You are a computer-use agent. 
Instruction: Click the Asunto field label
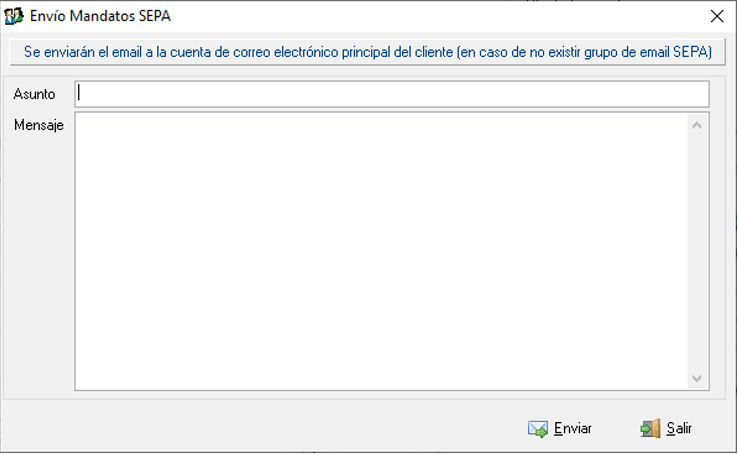pyautogui.click(x=34, y=94)
